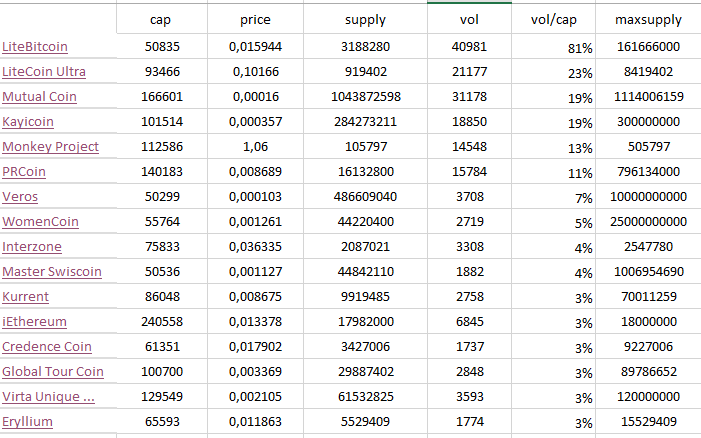Screen dimensions: 701x438
Task: Follow the Kayicoin link
Action: tap(28, 122)
